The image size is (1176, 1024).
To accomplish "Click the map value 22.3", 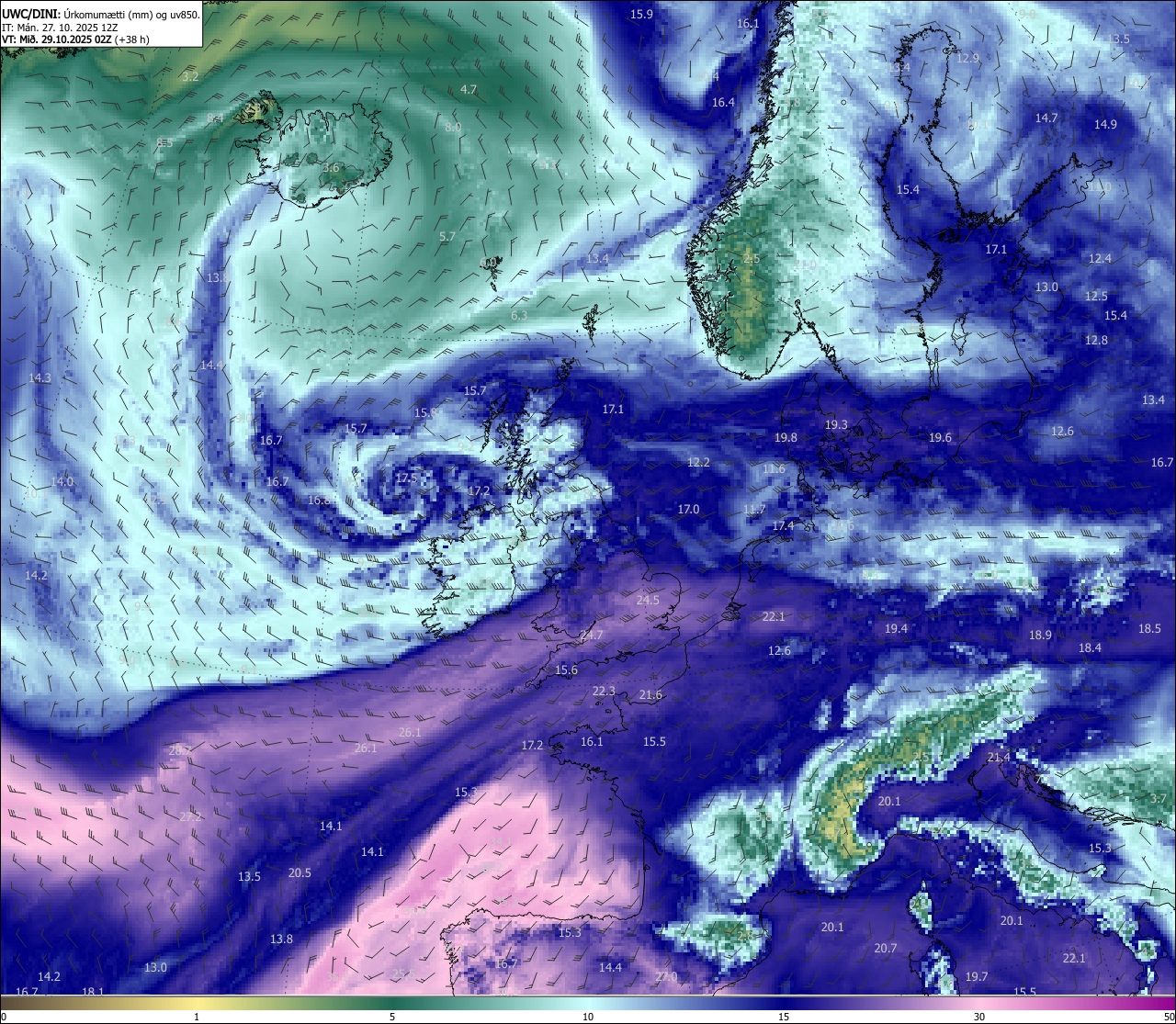I will tap(604, 691).
